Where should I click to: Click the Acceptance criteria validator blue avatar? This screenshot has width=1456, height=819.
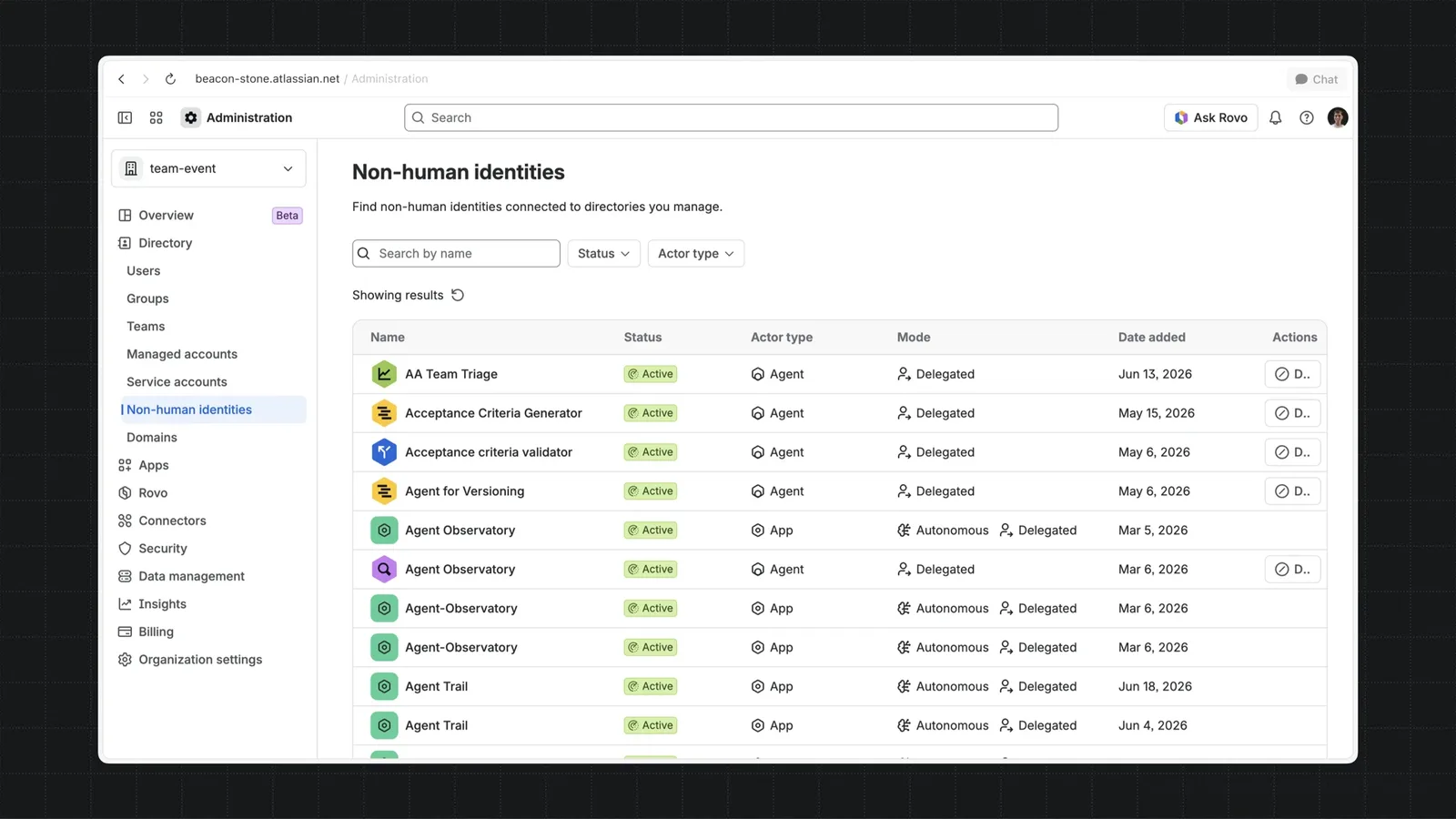click(x=384, y=452)
